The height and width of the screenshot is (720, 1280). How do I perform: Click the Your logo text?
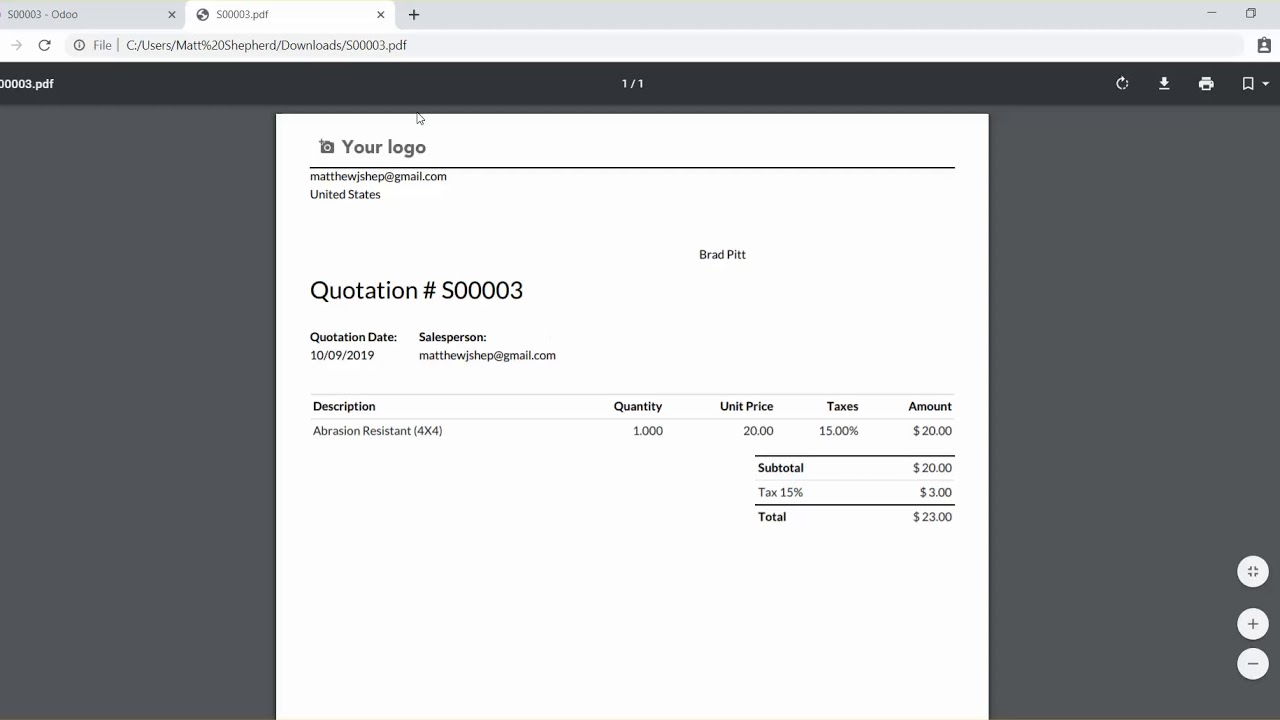point(384,147)
